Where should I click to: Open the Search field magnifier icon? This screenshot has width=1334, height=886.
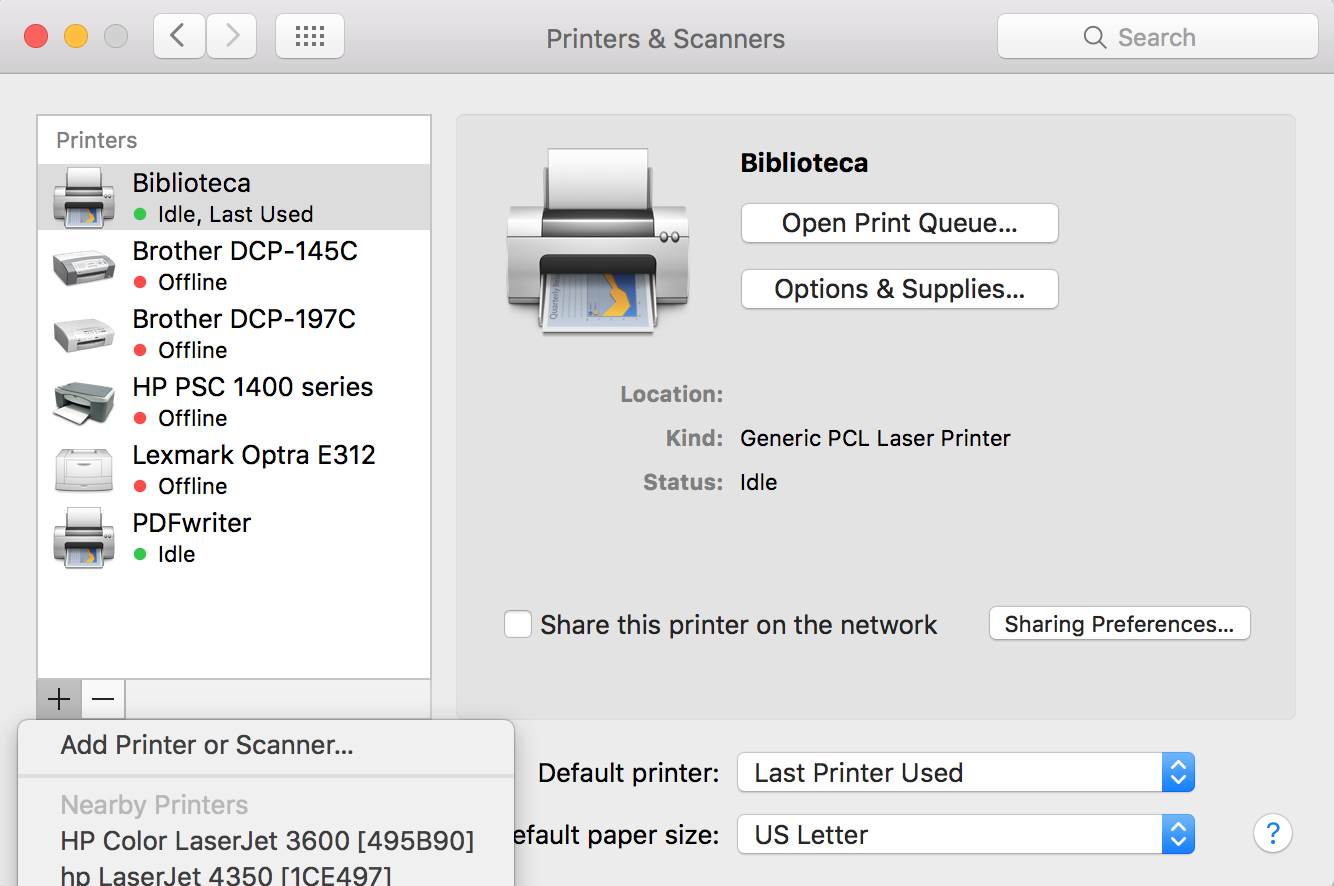(x=1095, y=36)
